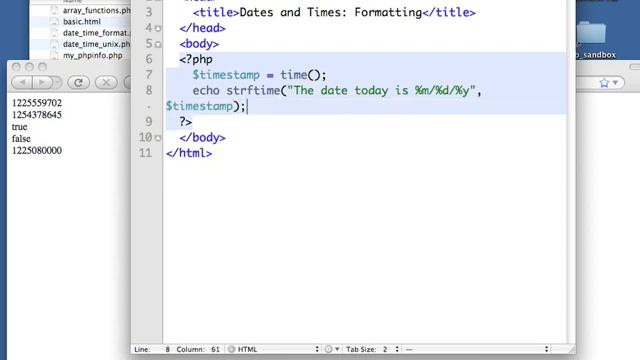The width and height of the screenshot is (640, 360).
Task: Click the browser back arrow button
Action: pos(22,82)
